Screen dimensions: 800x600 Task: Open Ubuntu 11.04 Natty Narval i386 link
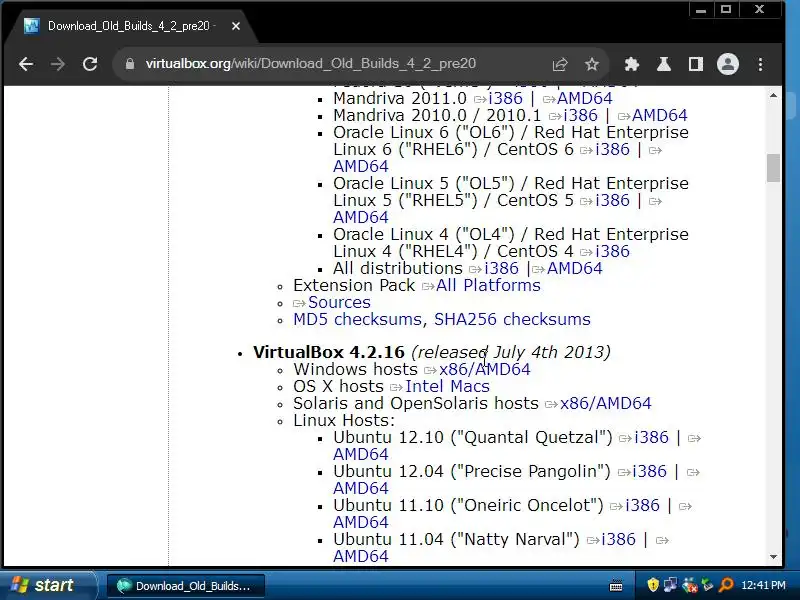pyautogui.click(x=618, y=539)
